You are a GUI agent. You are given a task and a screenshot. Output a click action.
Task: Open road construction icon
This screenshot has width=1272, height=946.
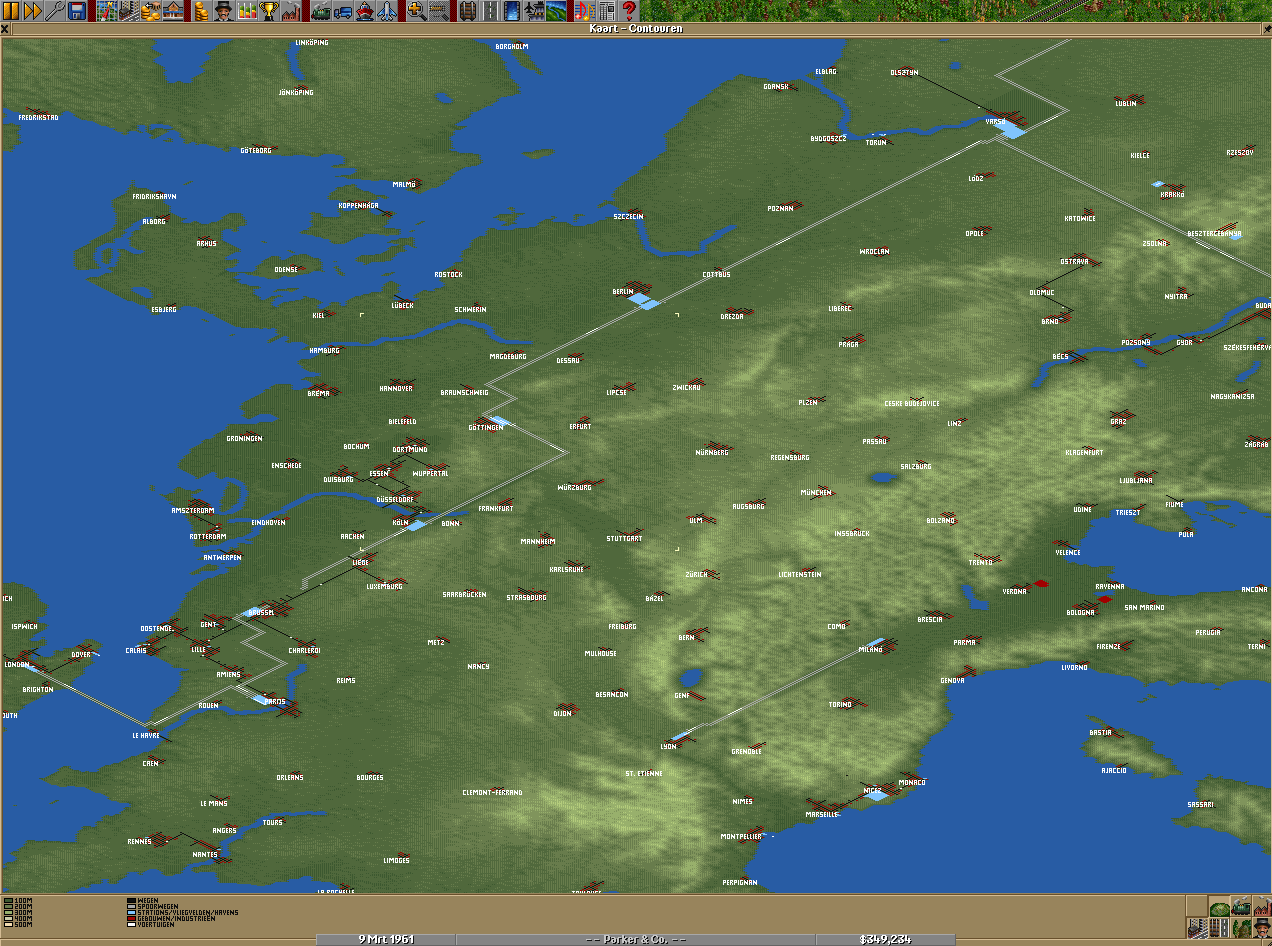pos(491,12)
